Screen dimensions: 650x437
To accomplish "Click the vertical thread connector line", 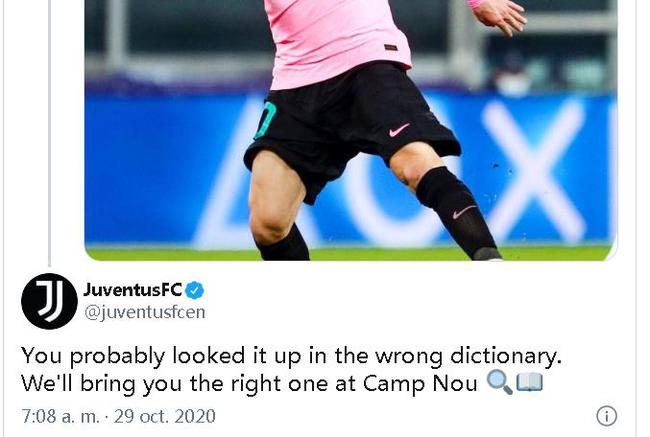I will [x=49, y=133].
